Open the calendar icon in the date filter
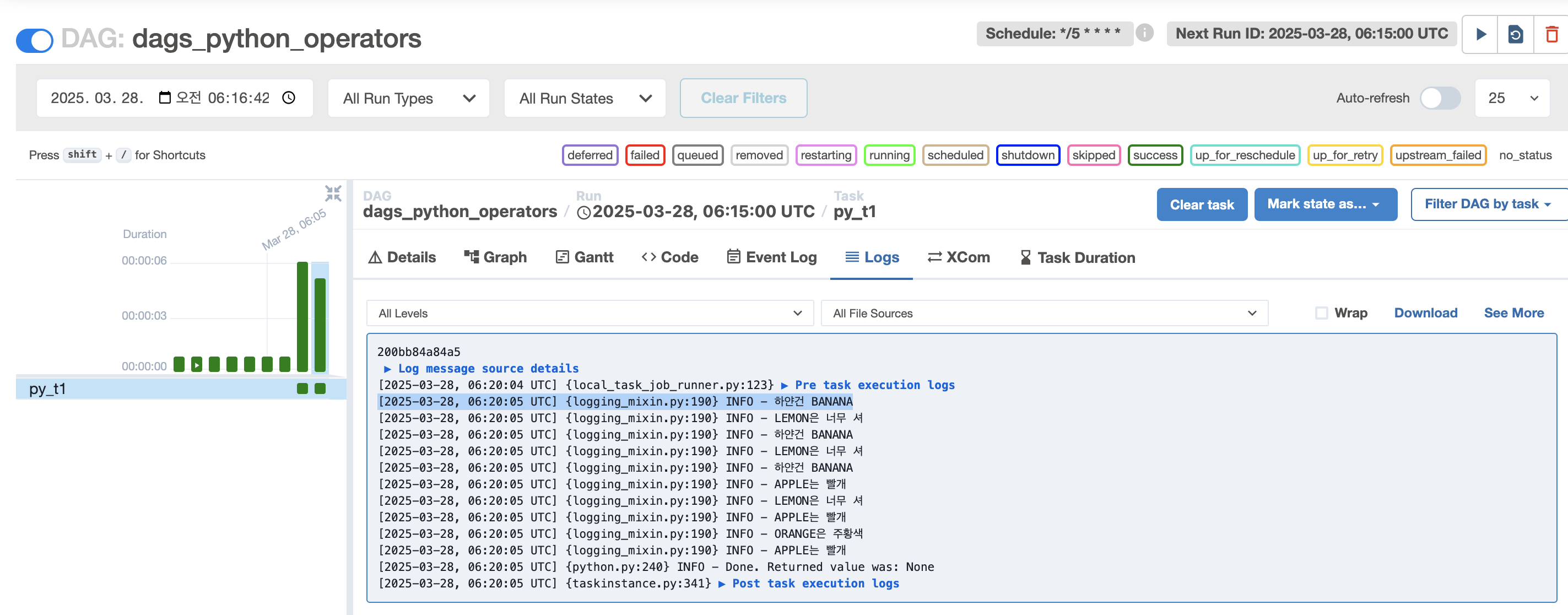This screenshot has width=1568, height=615. pos(165,97)
